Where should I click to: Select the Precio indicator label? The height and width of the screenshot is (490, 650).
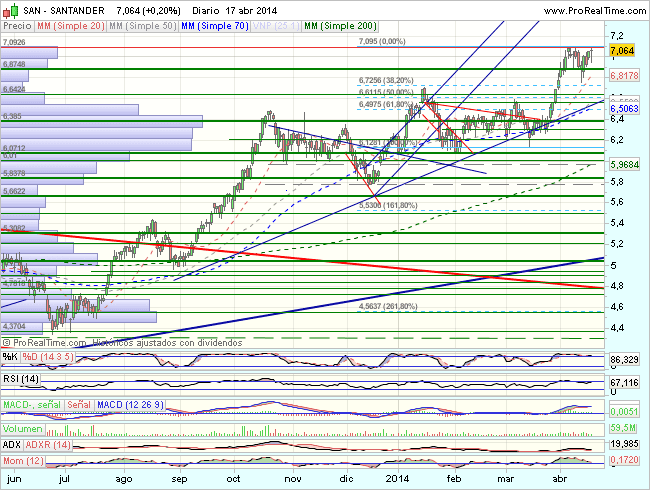pyautogui.click(x=17, y=26)
